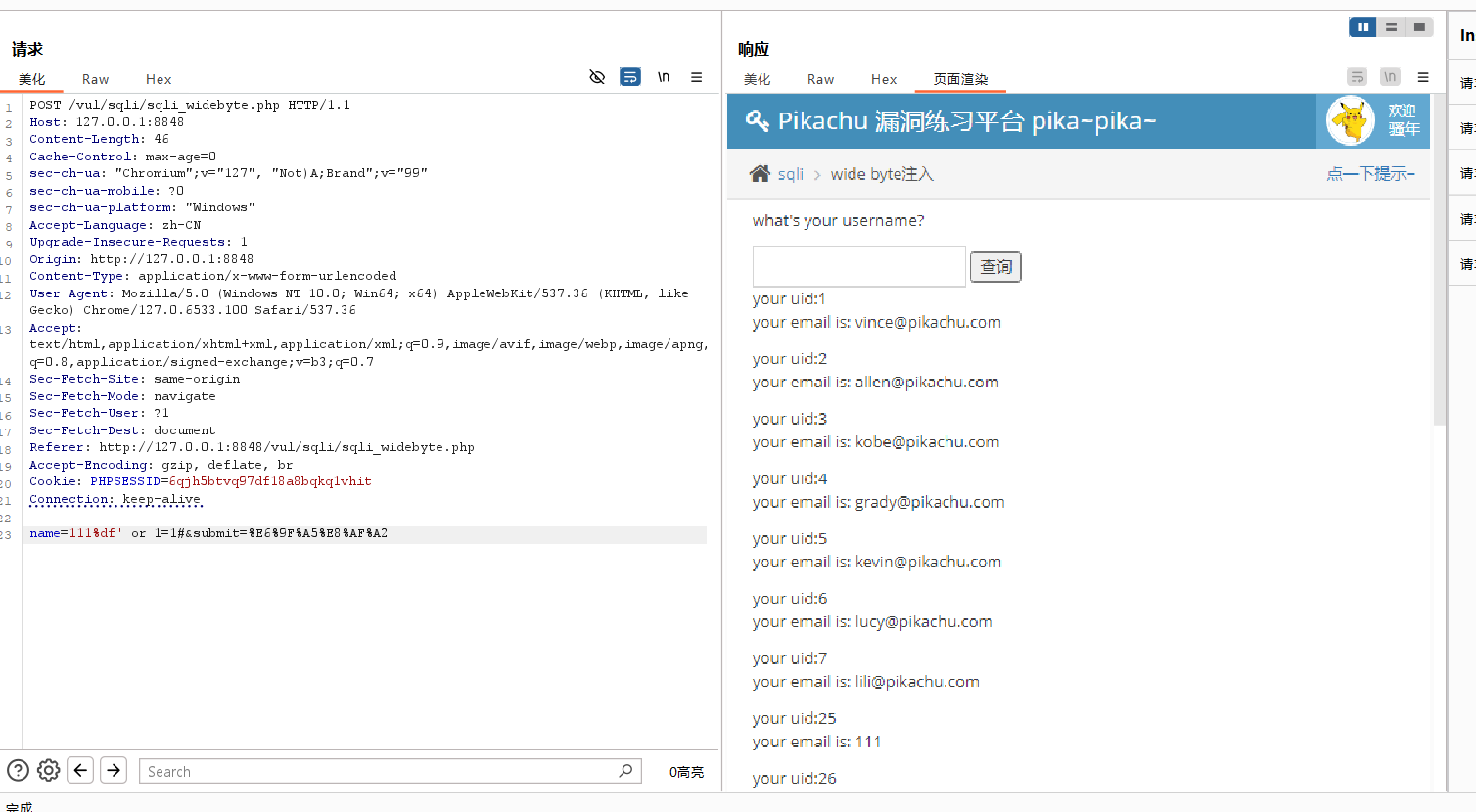Click the 查询 query button
1476x812 pixels.
(995, 267)
